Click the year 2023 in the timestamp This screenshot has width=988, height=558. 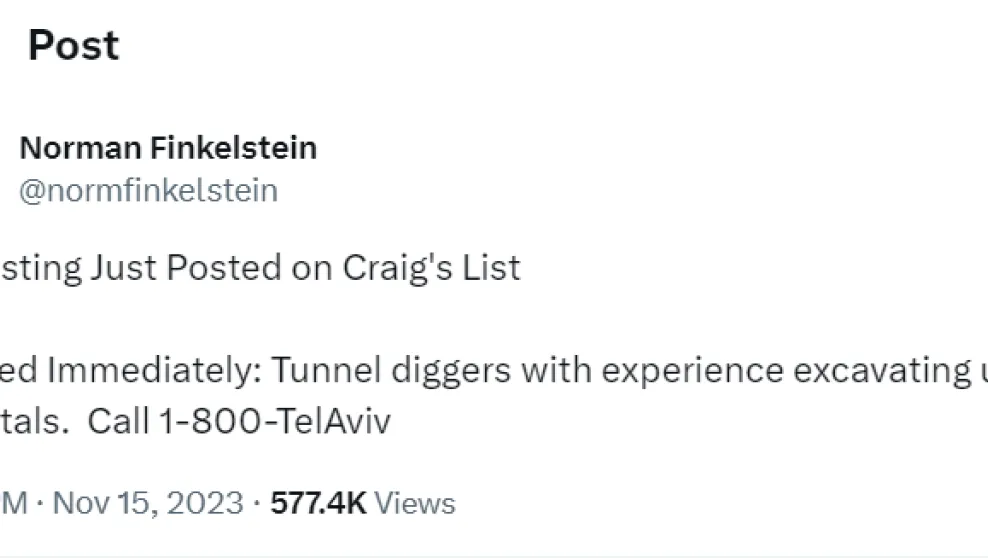coord(205,502)
